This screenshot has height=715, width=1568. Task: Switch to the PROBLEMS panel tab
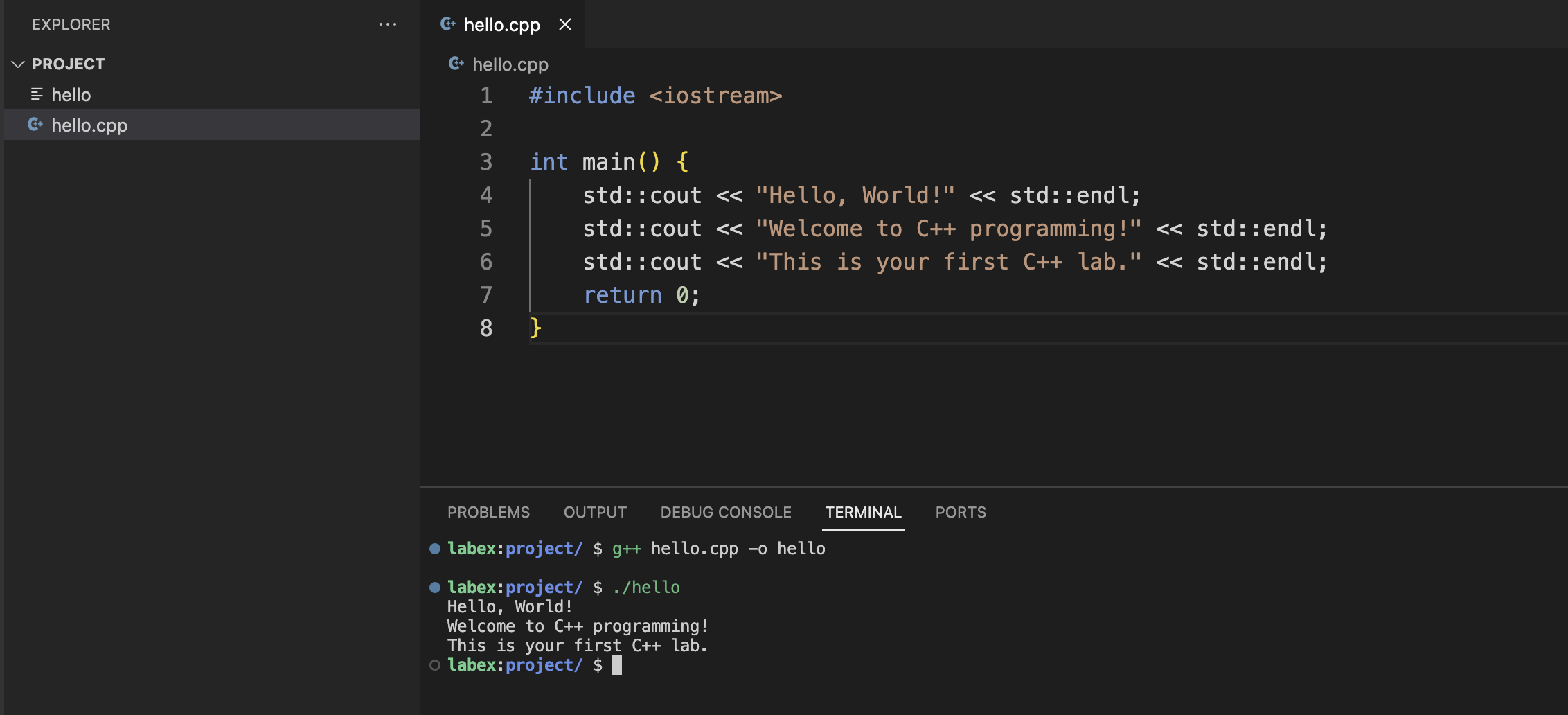(x=488, y=512)
